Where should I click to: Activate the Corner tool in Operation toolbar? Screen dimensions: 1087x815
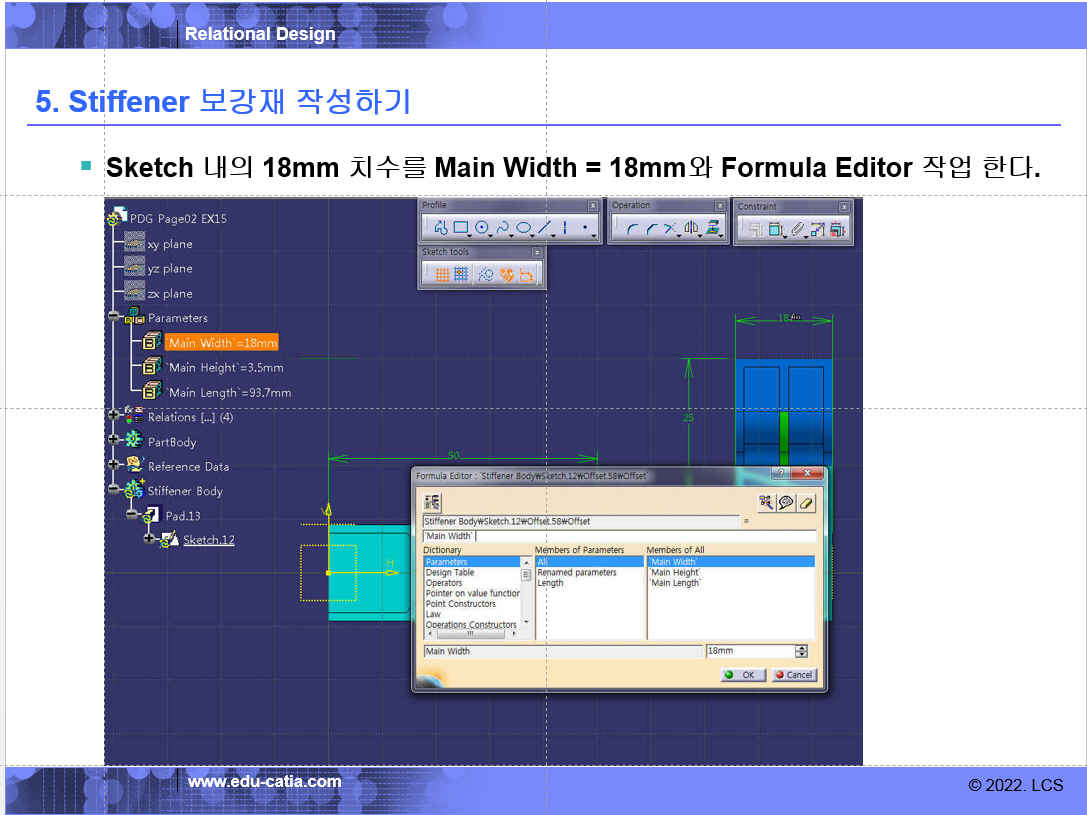(x=631, y=228)
